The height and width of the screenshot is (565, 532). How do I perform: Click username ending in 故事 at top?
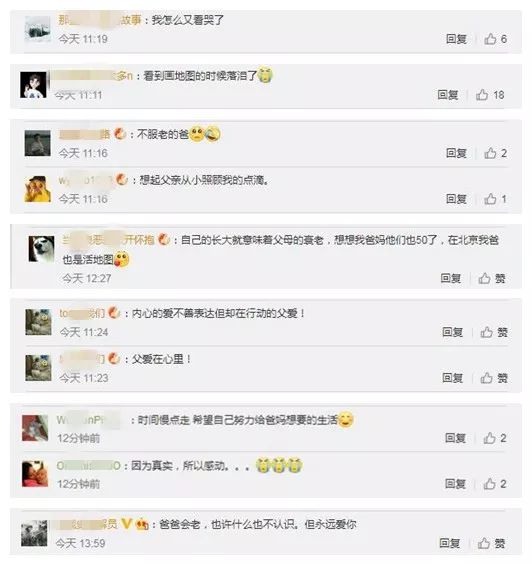tap(100, 20)
